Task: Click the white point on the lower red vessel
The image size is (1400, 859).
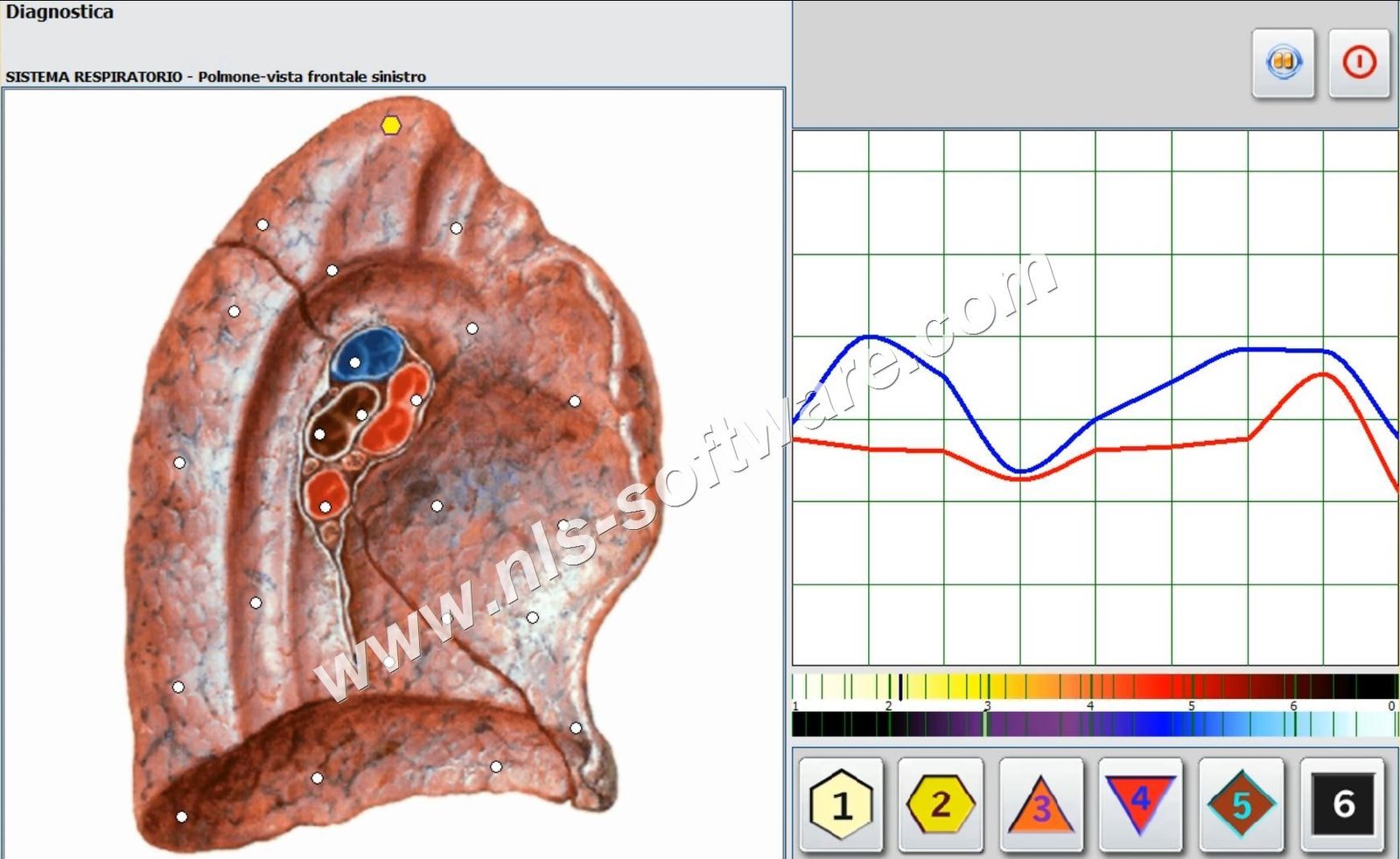Action: (x=325, y=506)
